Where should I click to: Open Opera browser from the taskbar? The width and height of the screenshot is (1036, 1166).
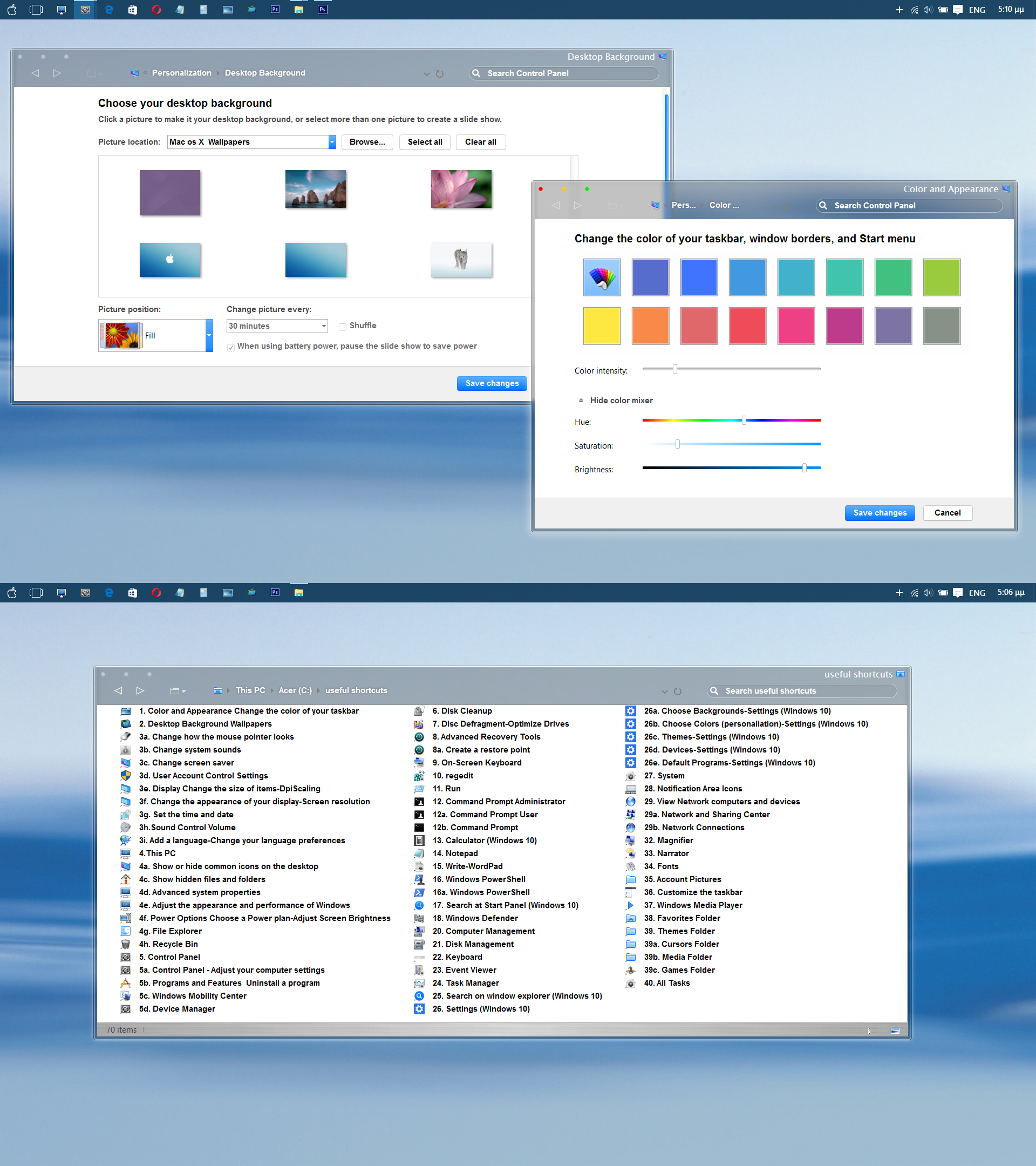pos(156,9)
